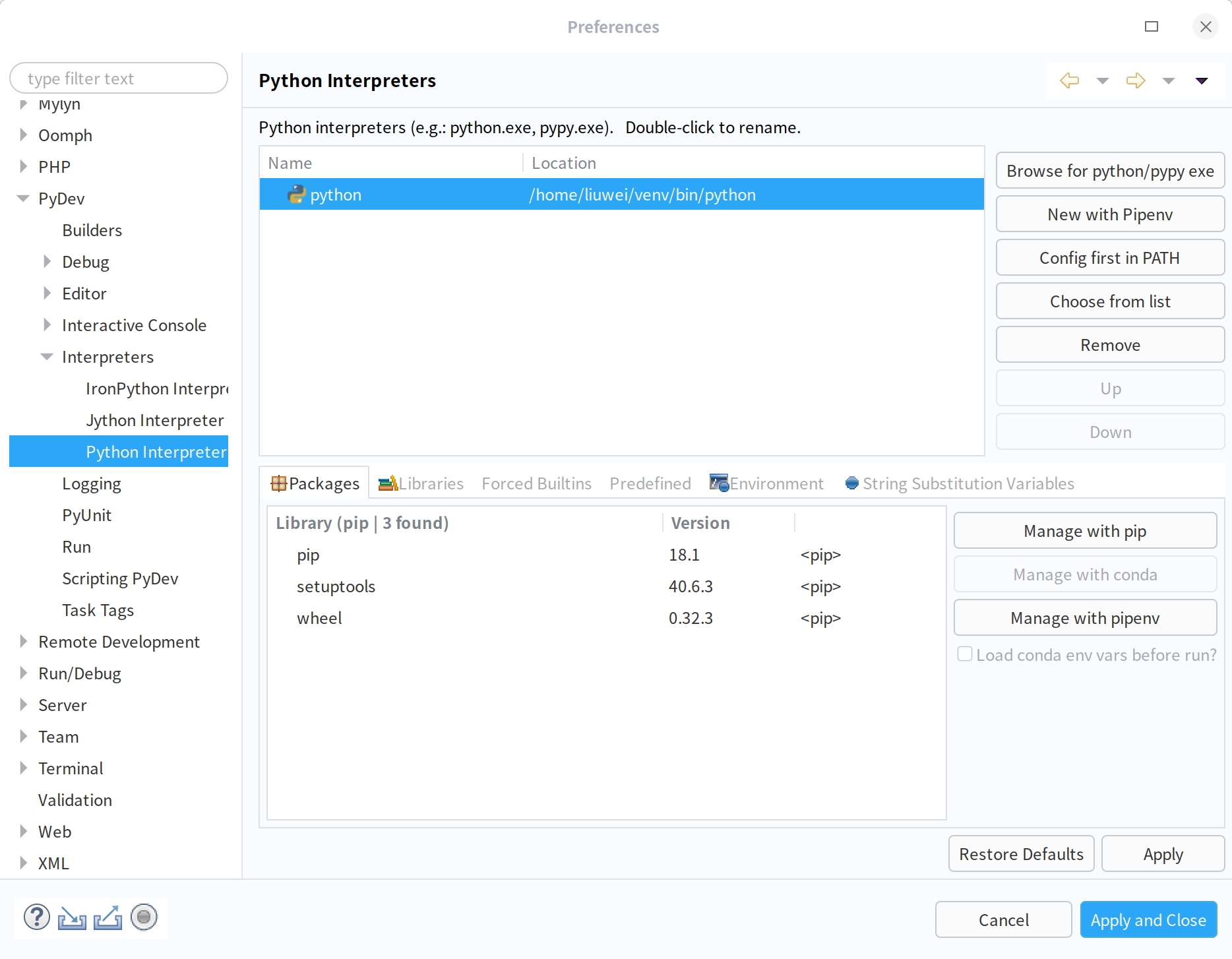This screenshot has width=1232, height=959.
Task: Click the Libraries tab books icon
Action: click(388, 483)
